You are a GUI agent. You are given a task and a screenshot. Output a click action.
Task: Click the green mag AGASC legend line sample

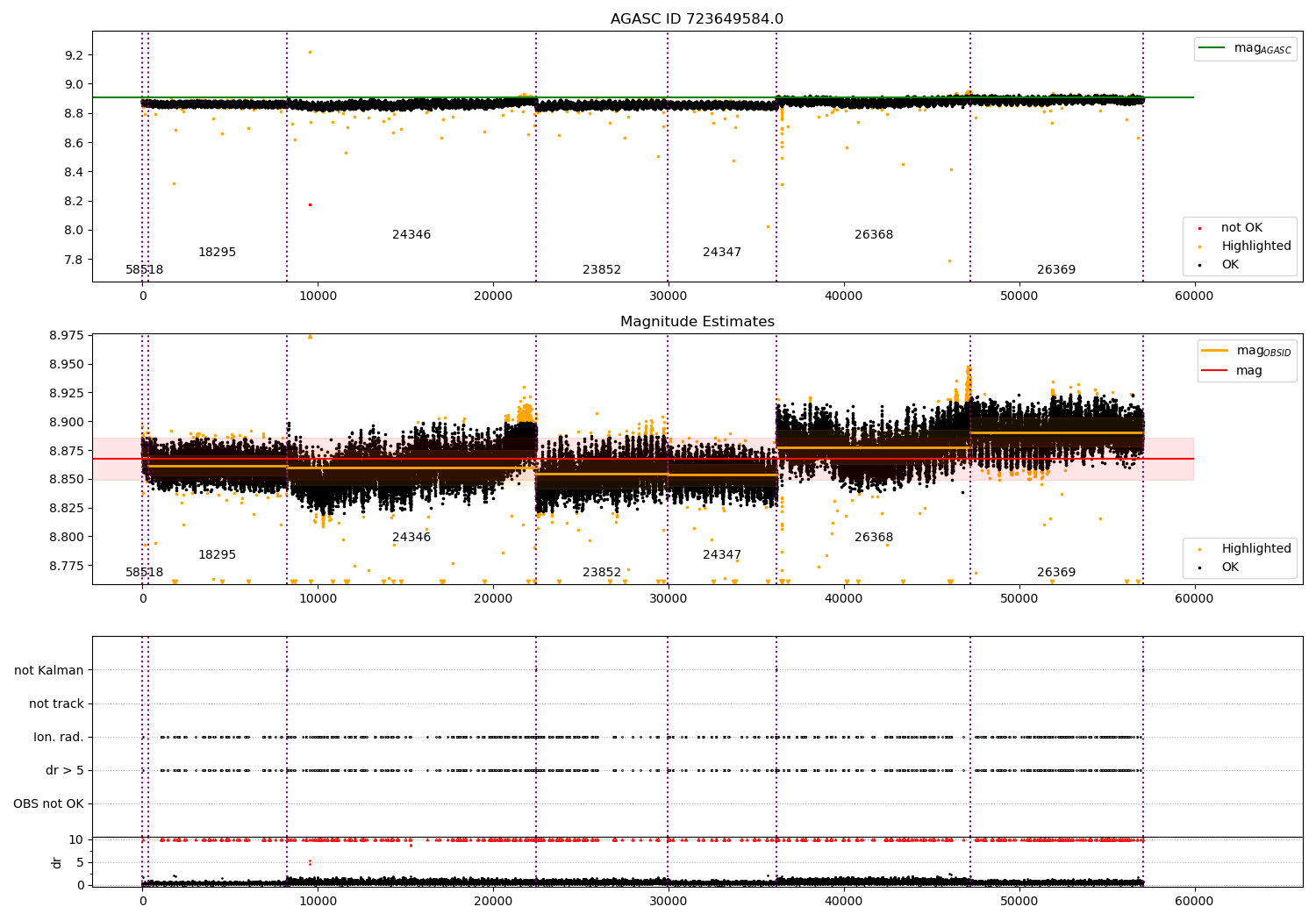pyautogui.click(x=1212, y=48)
